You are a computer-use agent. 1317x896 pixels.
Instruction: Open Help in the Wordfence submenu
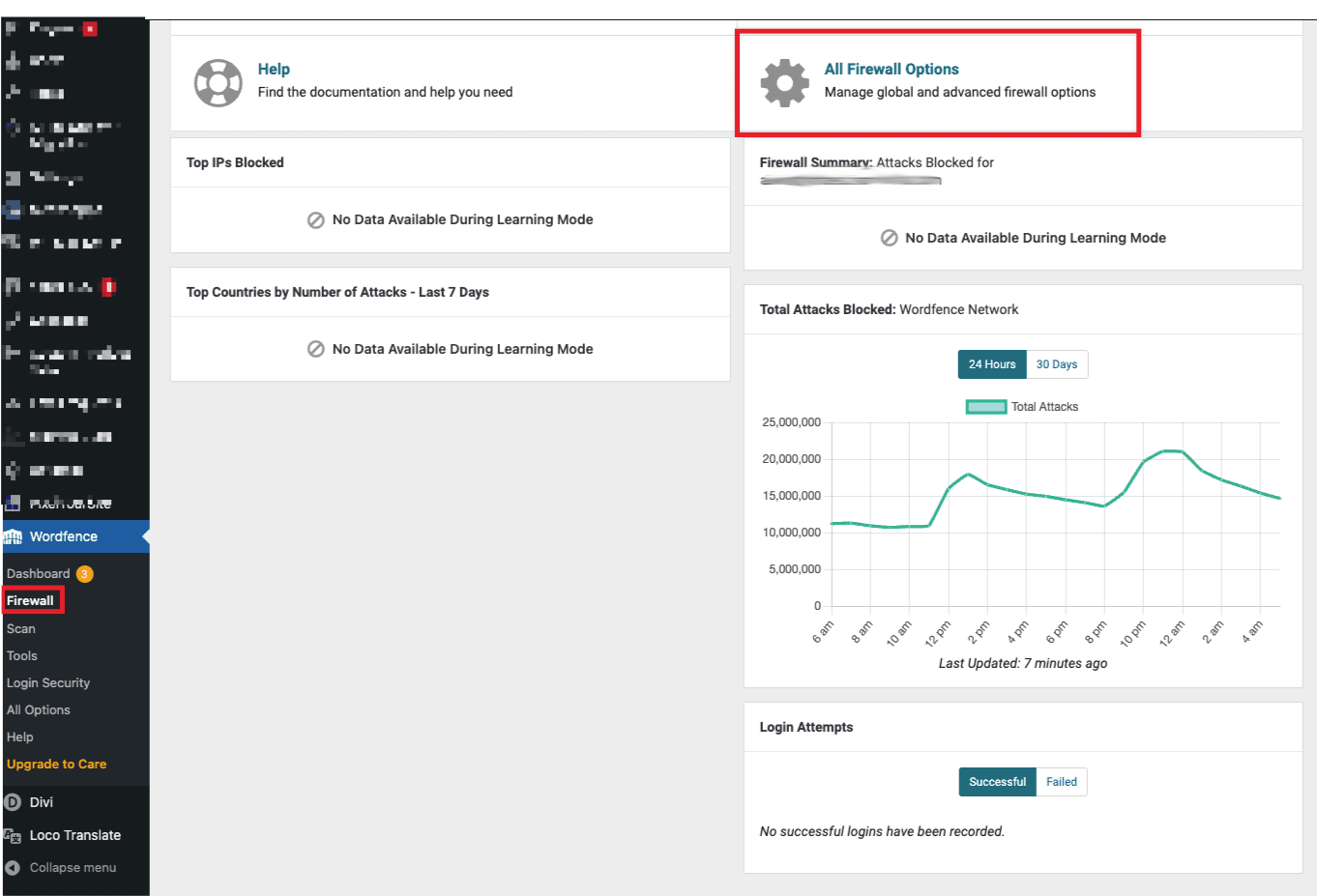[20, 737]
